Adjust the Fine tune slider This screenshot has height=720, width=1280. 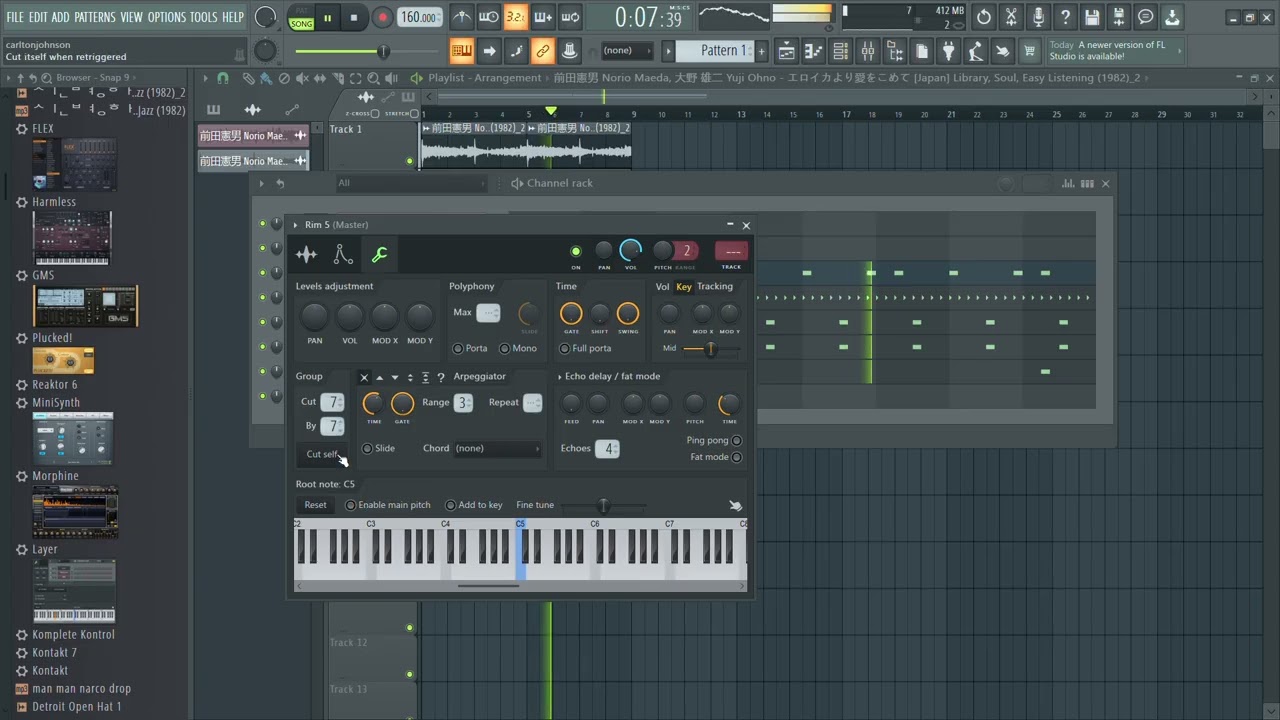click(x=603, y=506)
